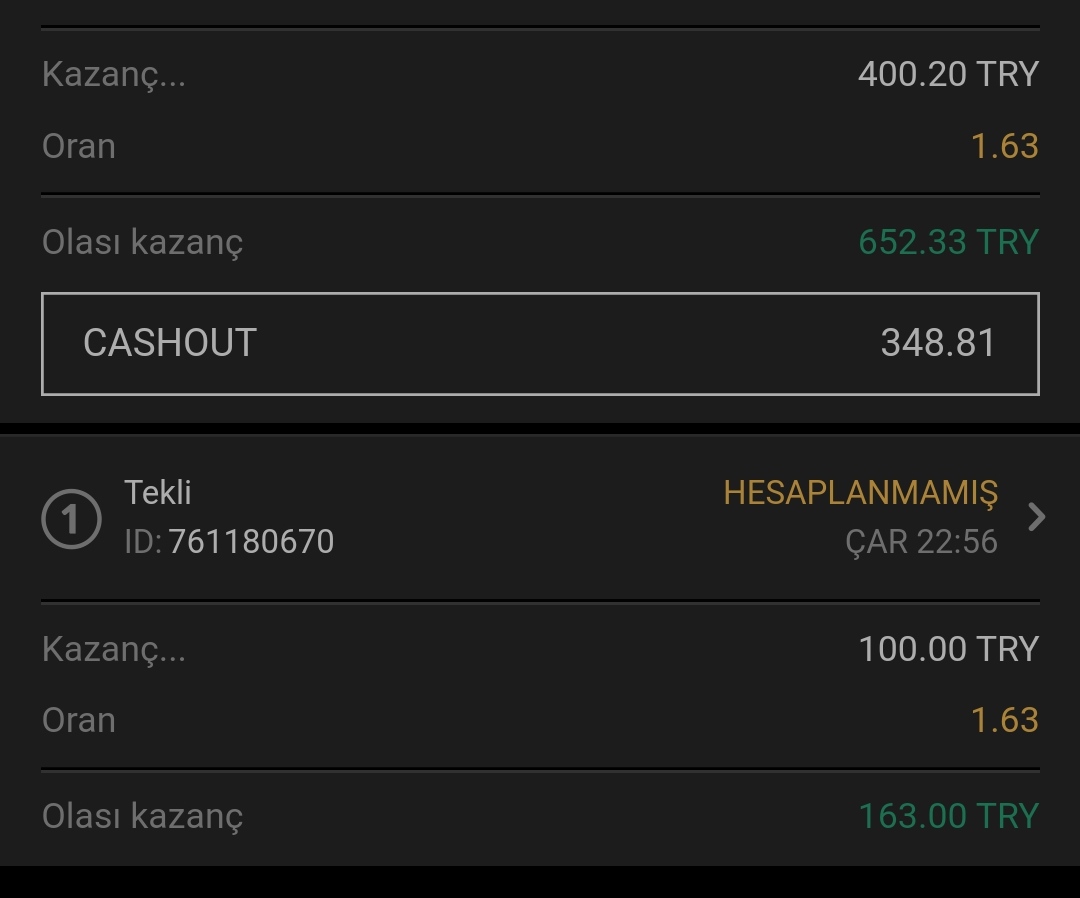Viewport: 1080px width, 898px height.
Task: Tap the 348.81 cashout amount
Action: tap(938, 343)
